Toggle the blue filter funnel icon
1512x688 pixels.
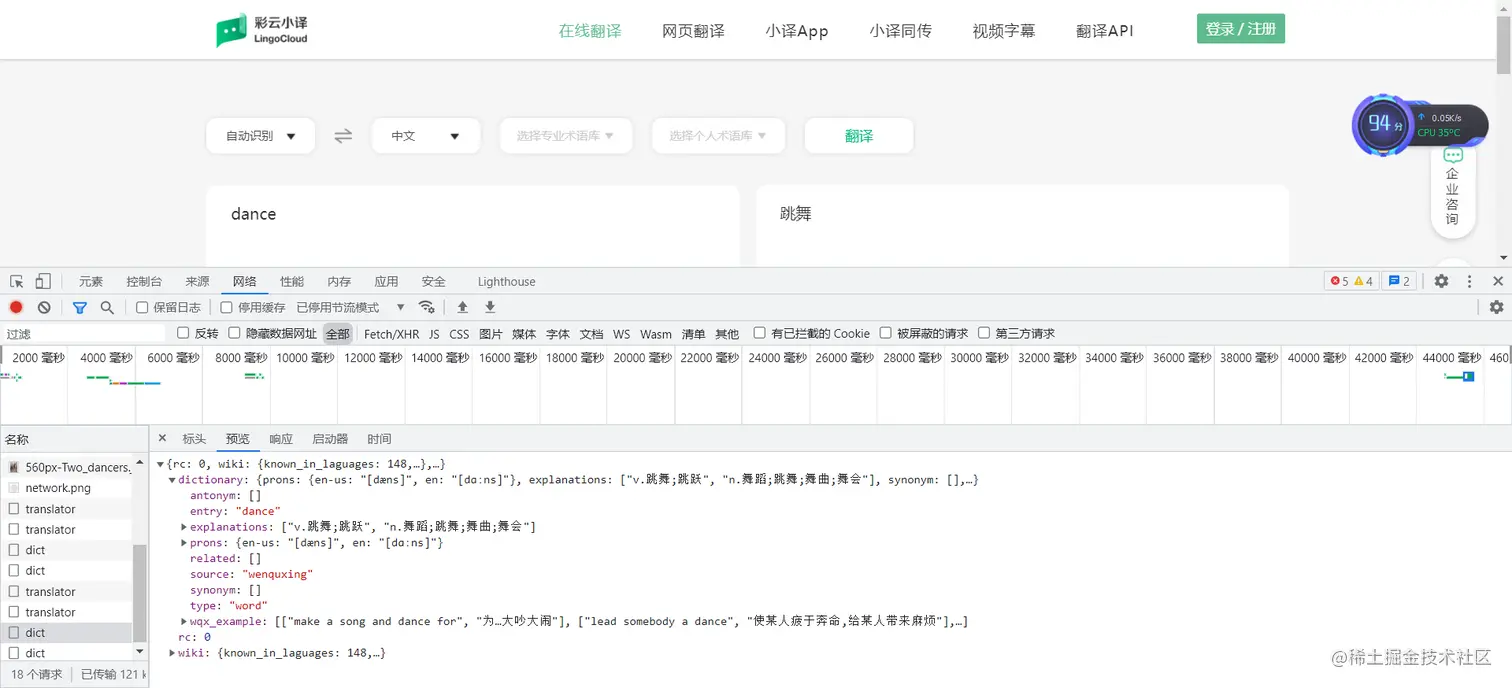[80, 308]
